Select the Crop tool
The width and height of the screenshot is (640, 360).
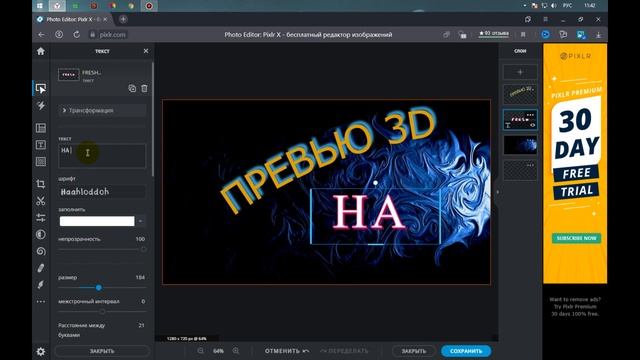tap(41, 184)
